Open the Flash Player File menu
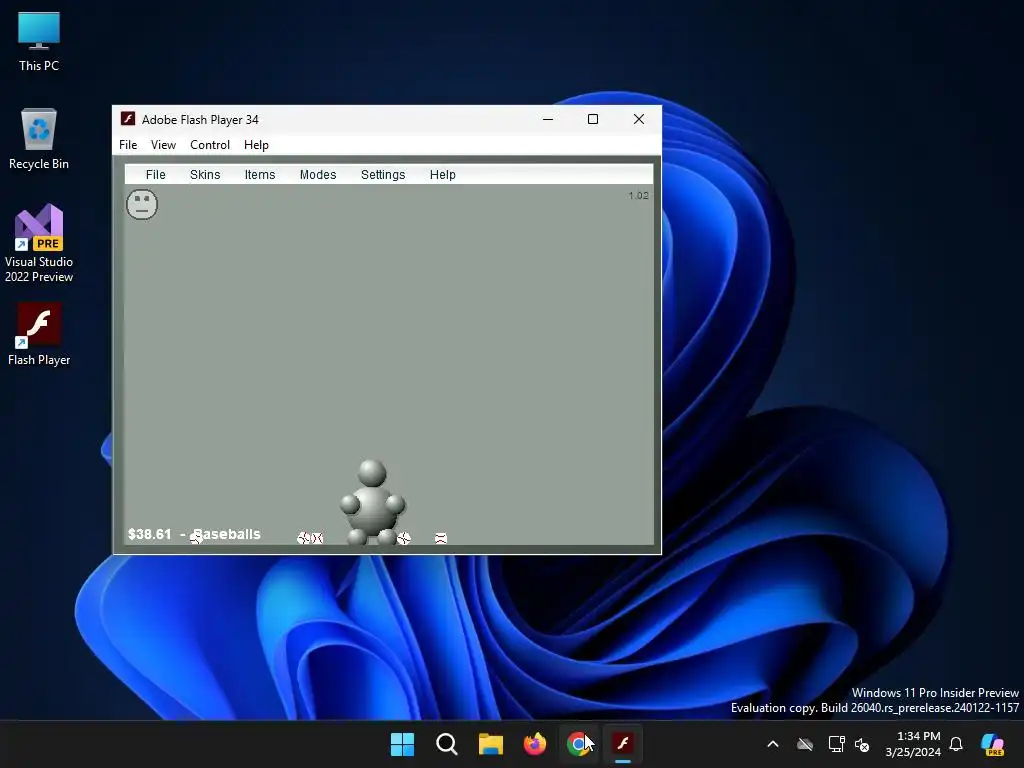This screenshot has height=768, width=1024. click(128, 145)
